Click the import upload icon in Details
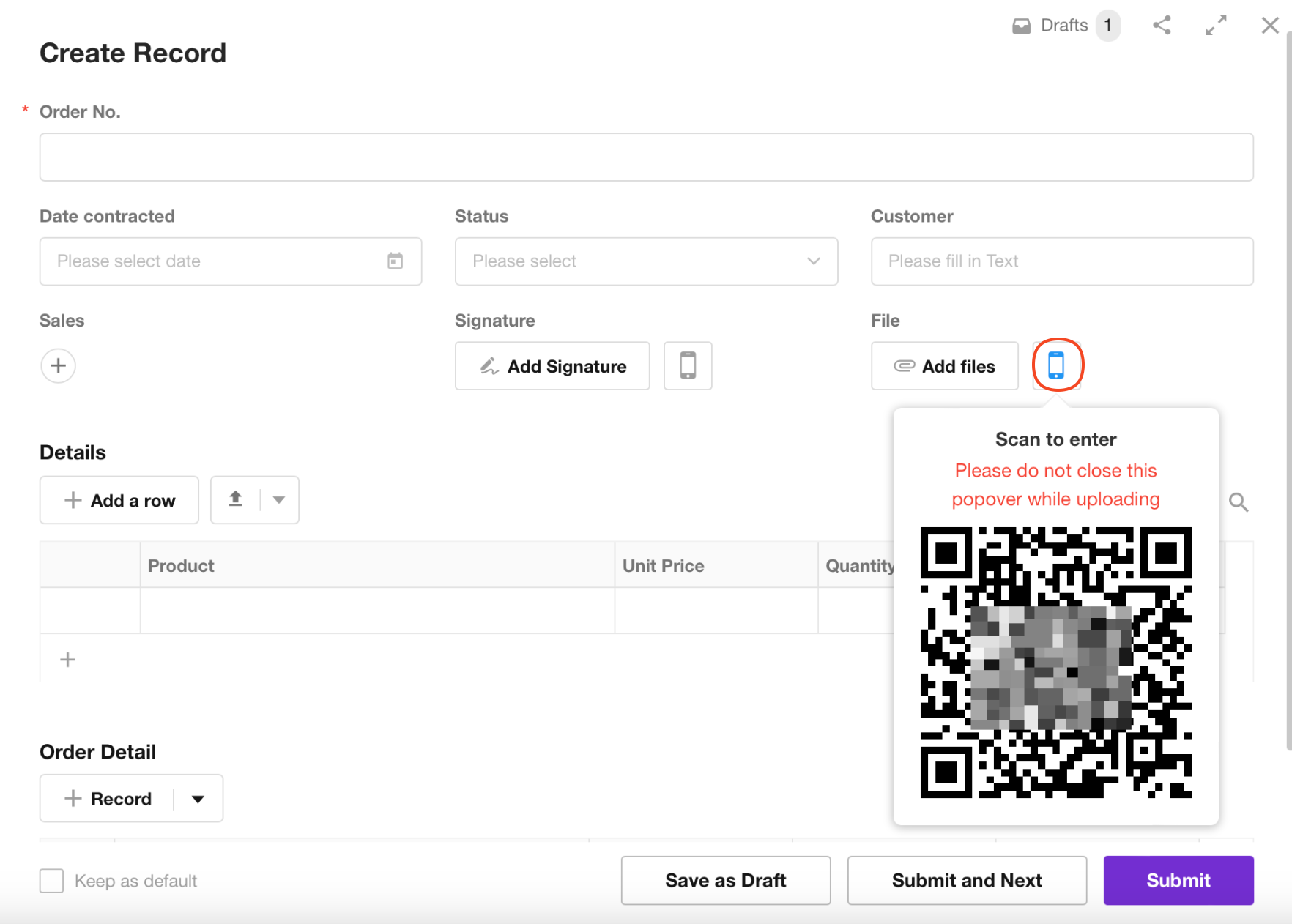1292x924 pixels. 236,500
